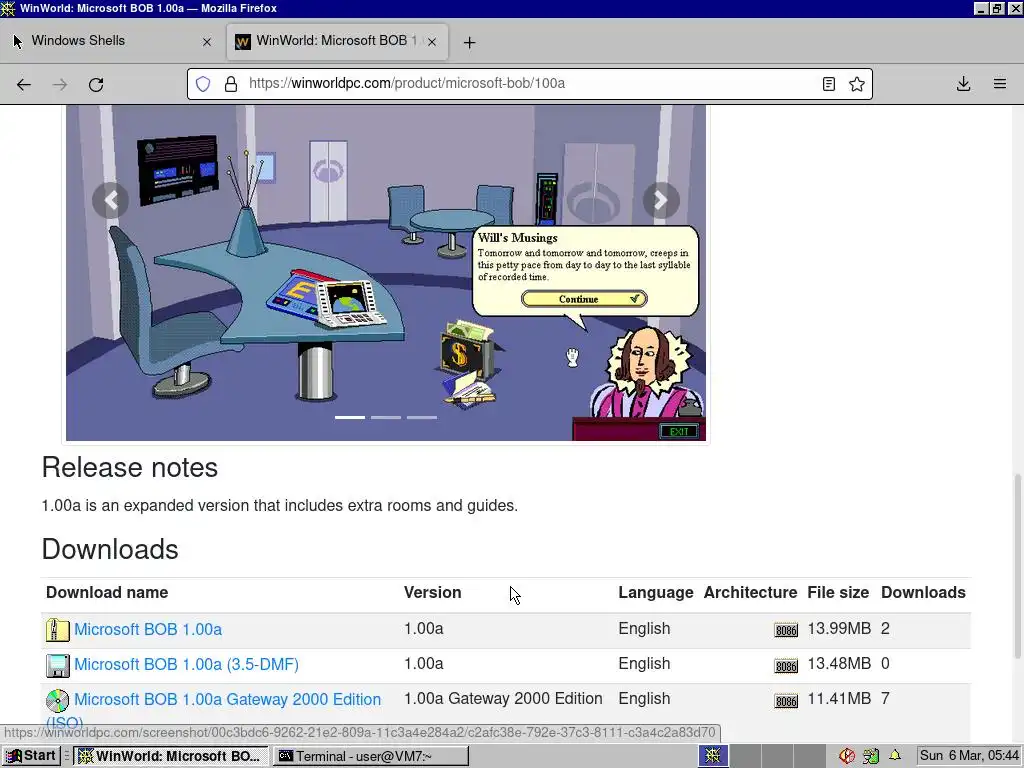Viewport: 1024px width, 768px height.
Task: Click the Version column header
Action: 432,593
